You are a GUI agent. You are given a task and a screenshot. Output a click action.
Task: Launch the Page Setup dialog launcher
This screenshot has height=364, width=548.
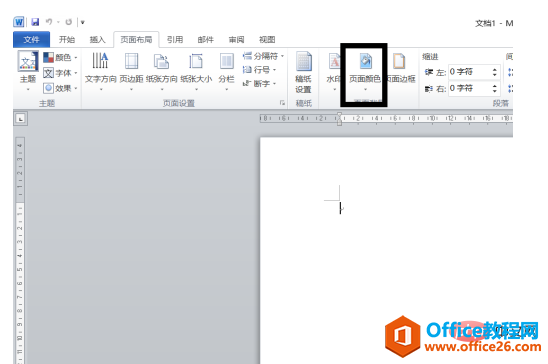click(282, 103)
